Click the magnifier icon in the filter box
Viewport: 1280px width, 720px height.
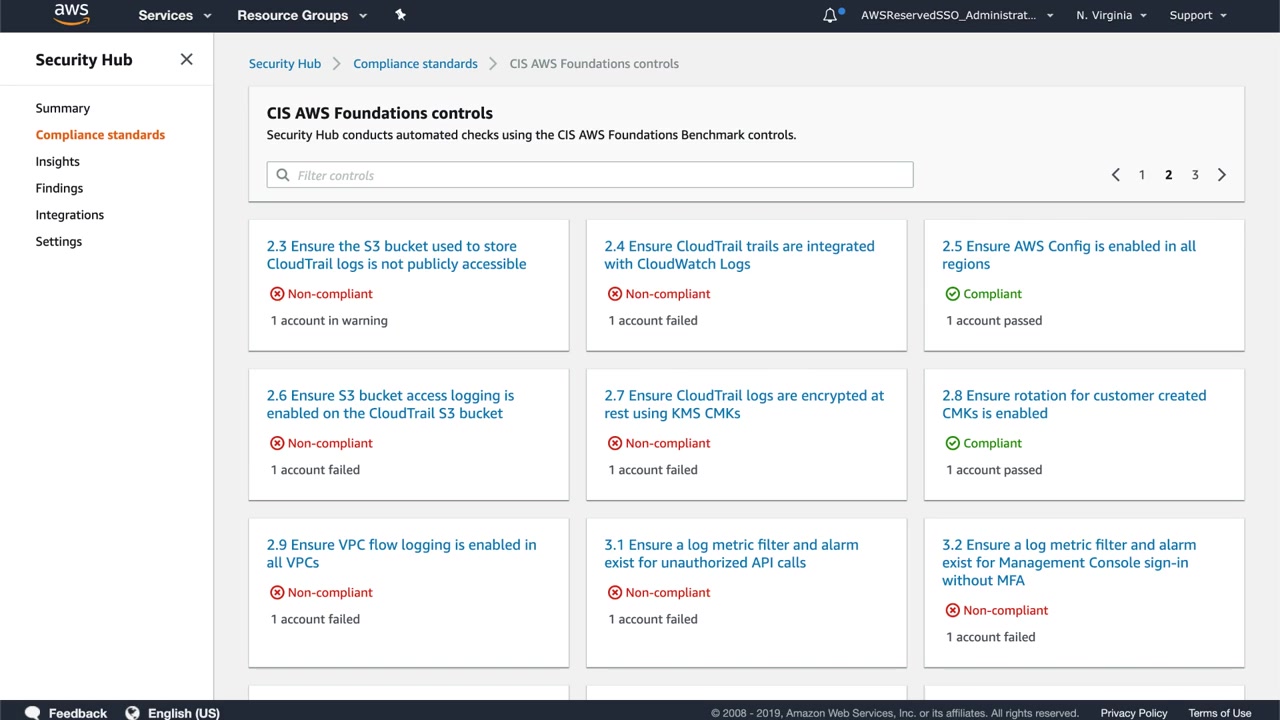(283, 175)
